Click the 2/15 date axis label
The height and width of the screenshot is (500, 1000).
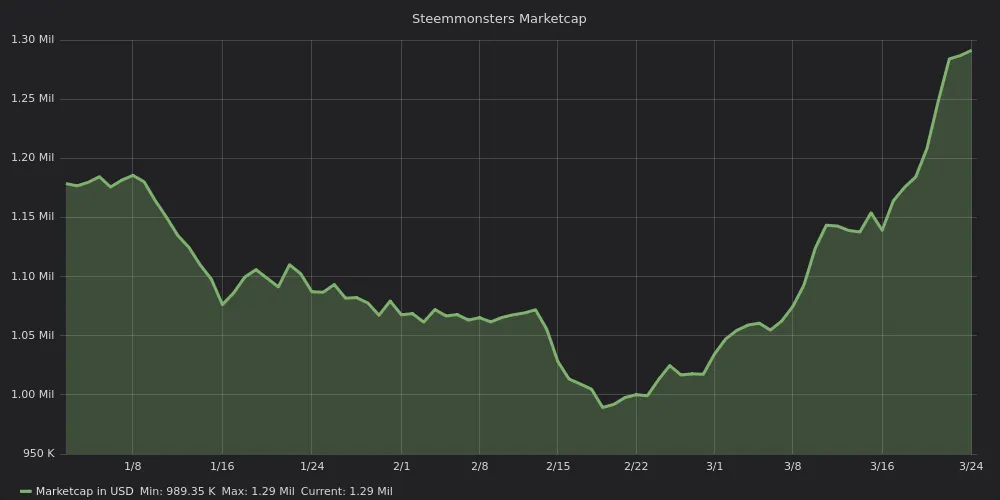pos(557,466)
